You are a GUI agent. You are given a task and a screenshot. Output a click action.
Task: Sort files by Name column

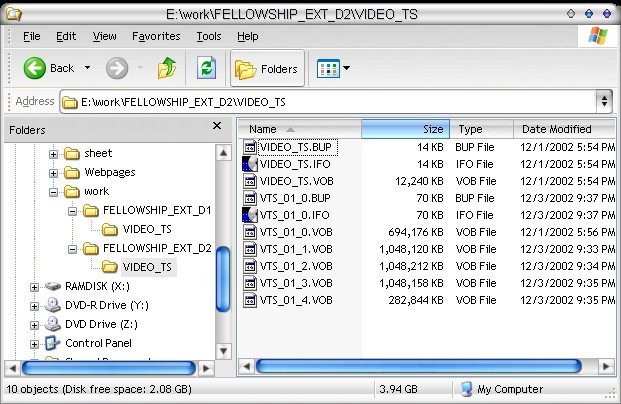click(x=299, y=129)
